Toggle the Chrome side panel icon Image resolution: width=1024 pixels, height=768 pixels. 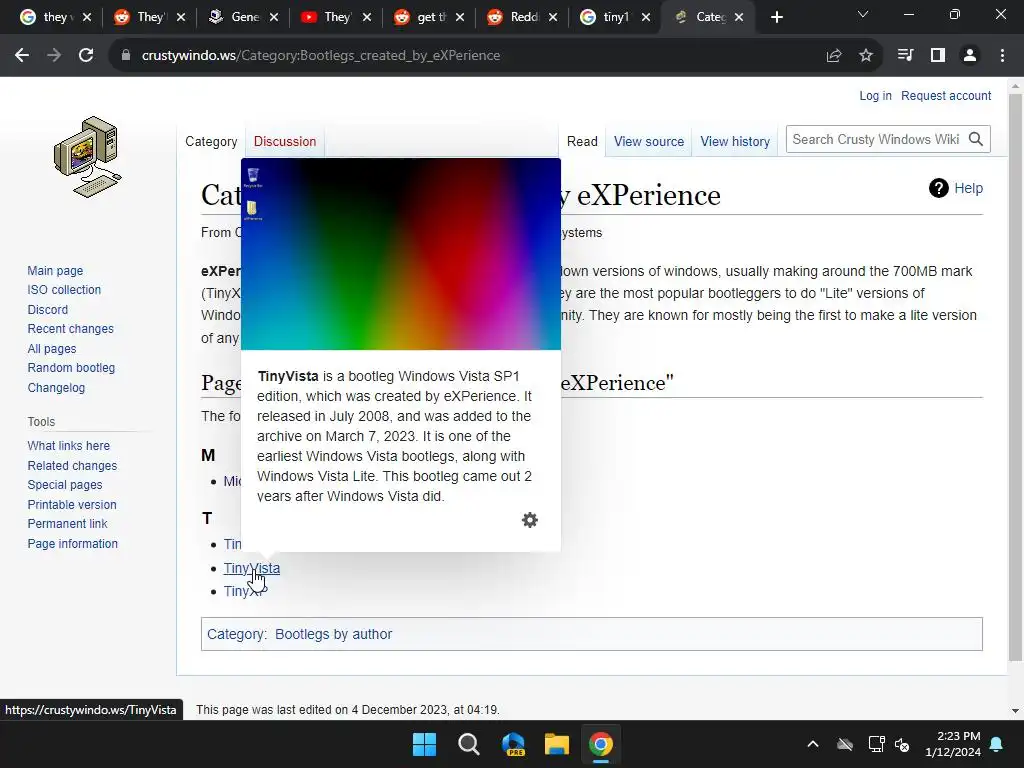click(x=938, y=56)
